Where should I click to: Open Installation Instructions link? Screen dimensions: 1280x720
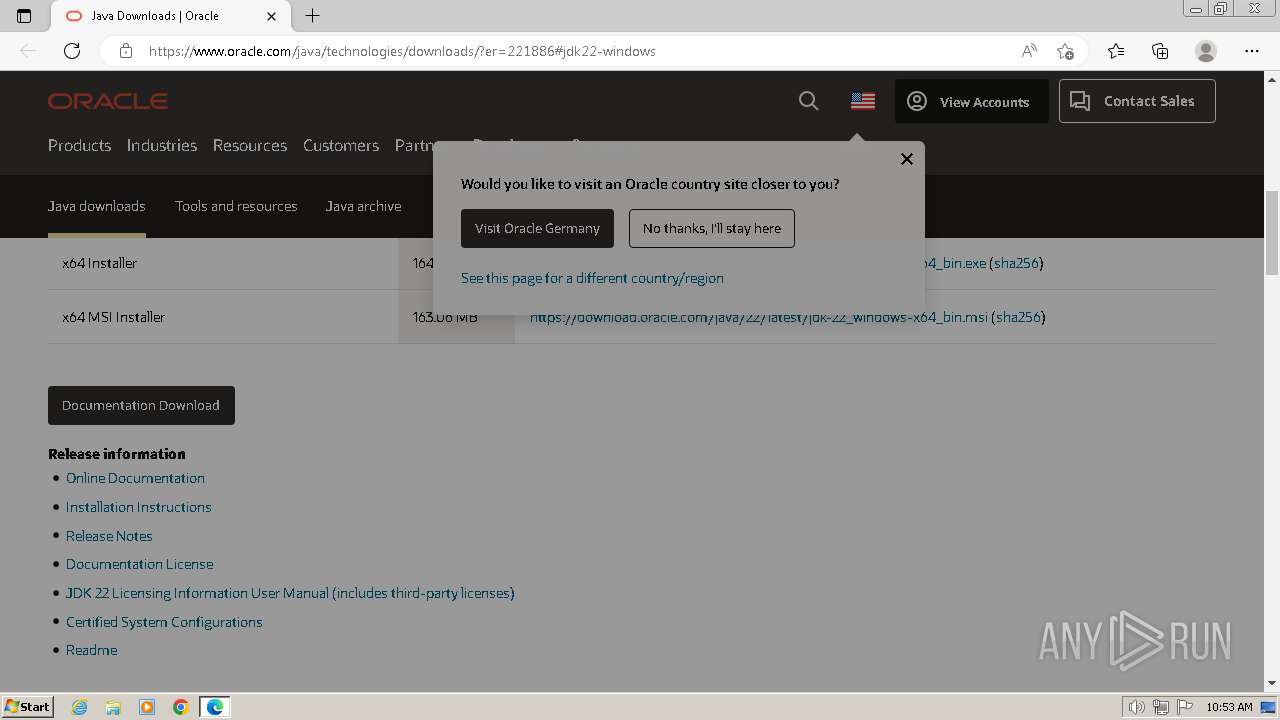[139, 507]
